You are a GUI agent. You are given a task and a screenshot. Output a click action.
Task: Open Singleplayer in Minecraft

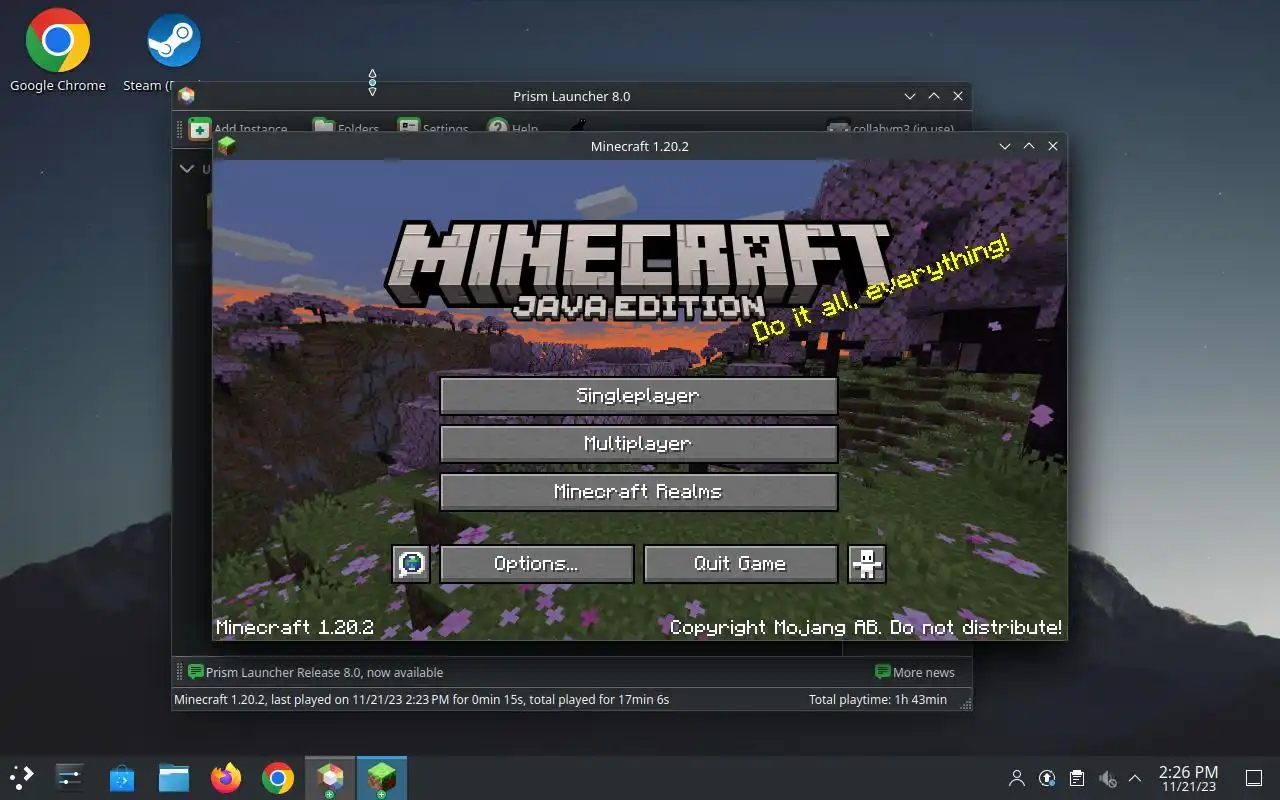638,395
